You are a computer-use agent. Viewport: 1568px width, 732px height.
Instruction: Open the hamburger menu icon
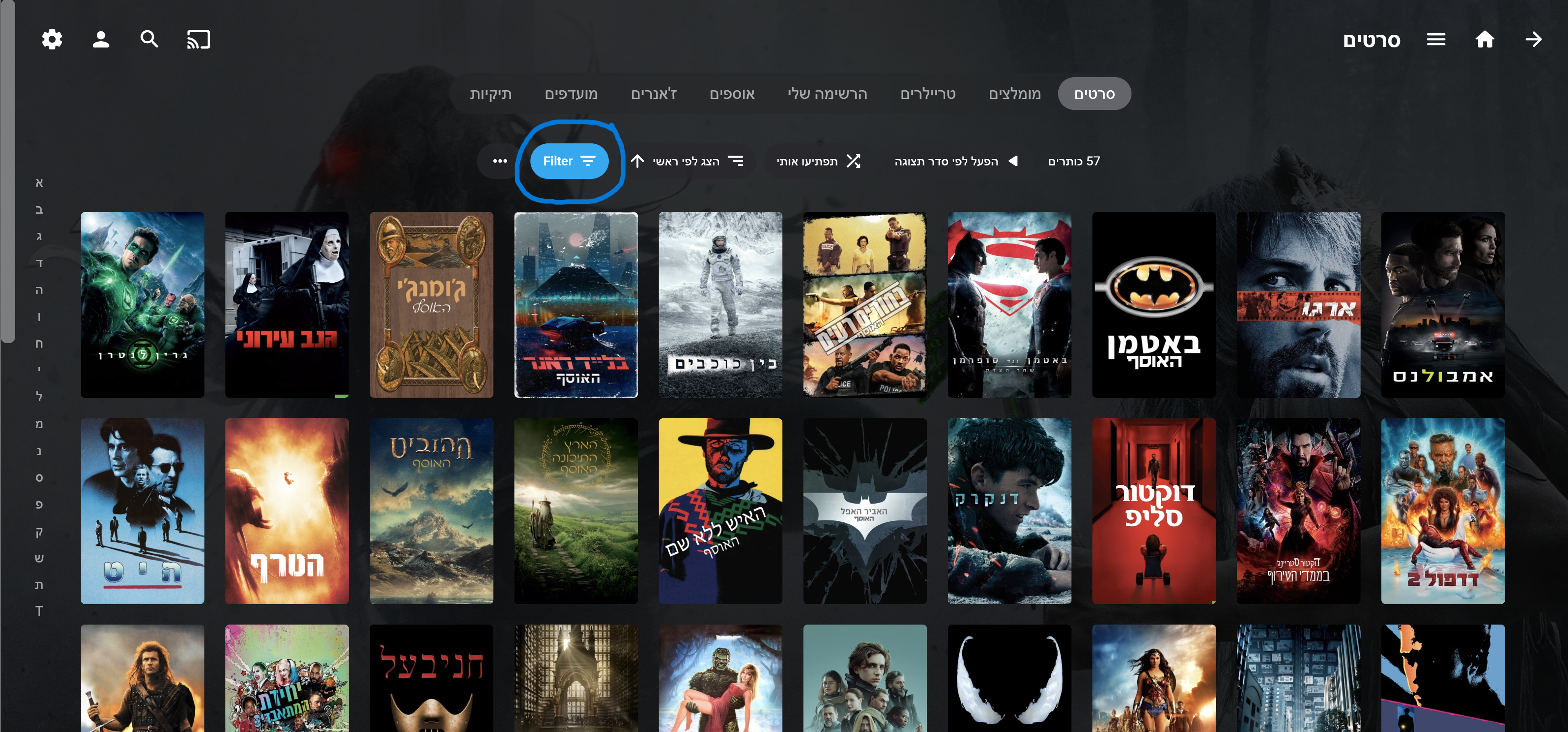click(x=1436, y=40)
